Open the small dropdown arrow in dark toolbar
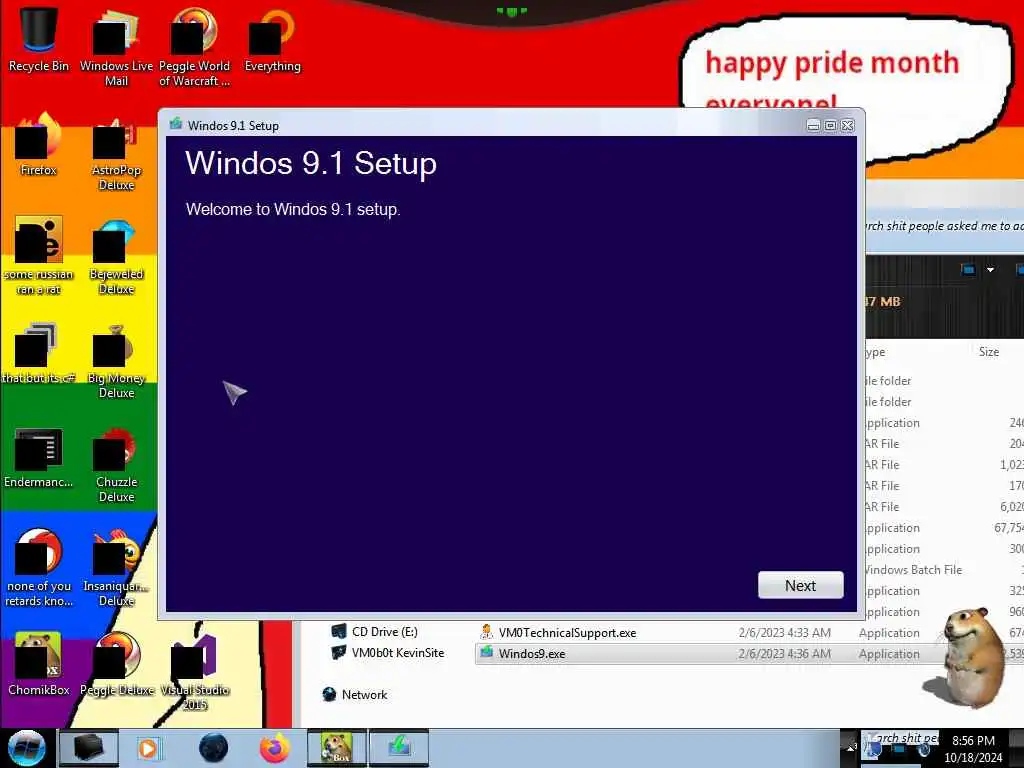This screenshot has width=1024, height=768. coord(990,270)
